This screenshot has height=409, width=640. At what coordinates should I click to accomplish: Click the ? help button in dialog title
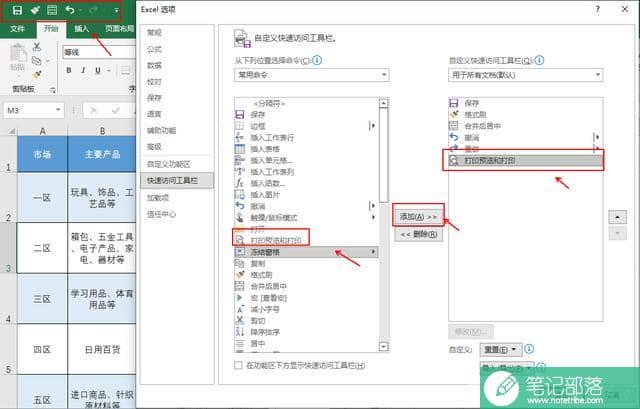click(598, 9)
